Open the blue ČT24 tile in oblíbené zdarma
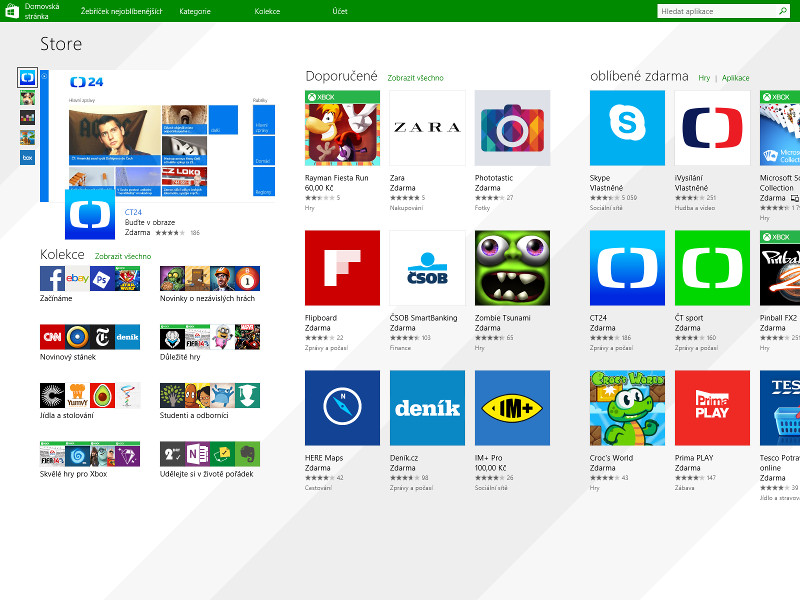 (628, 268)
